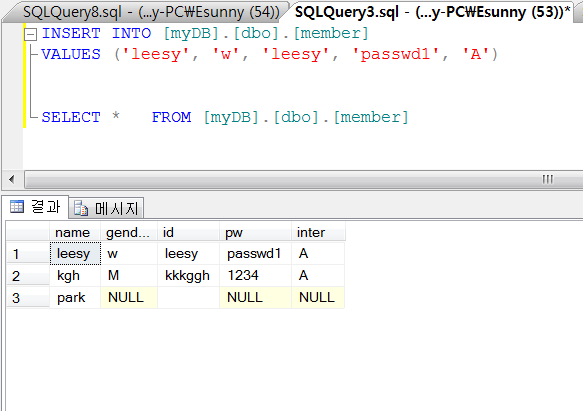Screen dimensions: 583x411
Task: Click the VALUES keyword in editor
Action: pos(71,55)
